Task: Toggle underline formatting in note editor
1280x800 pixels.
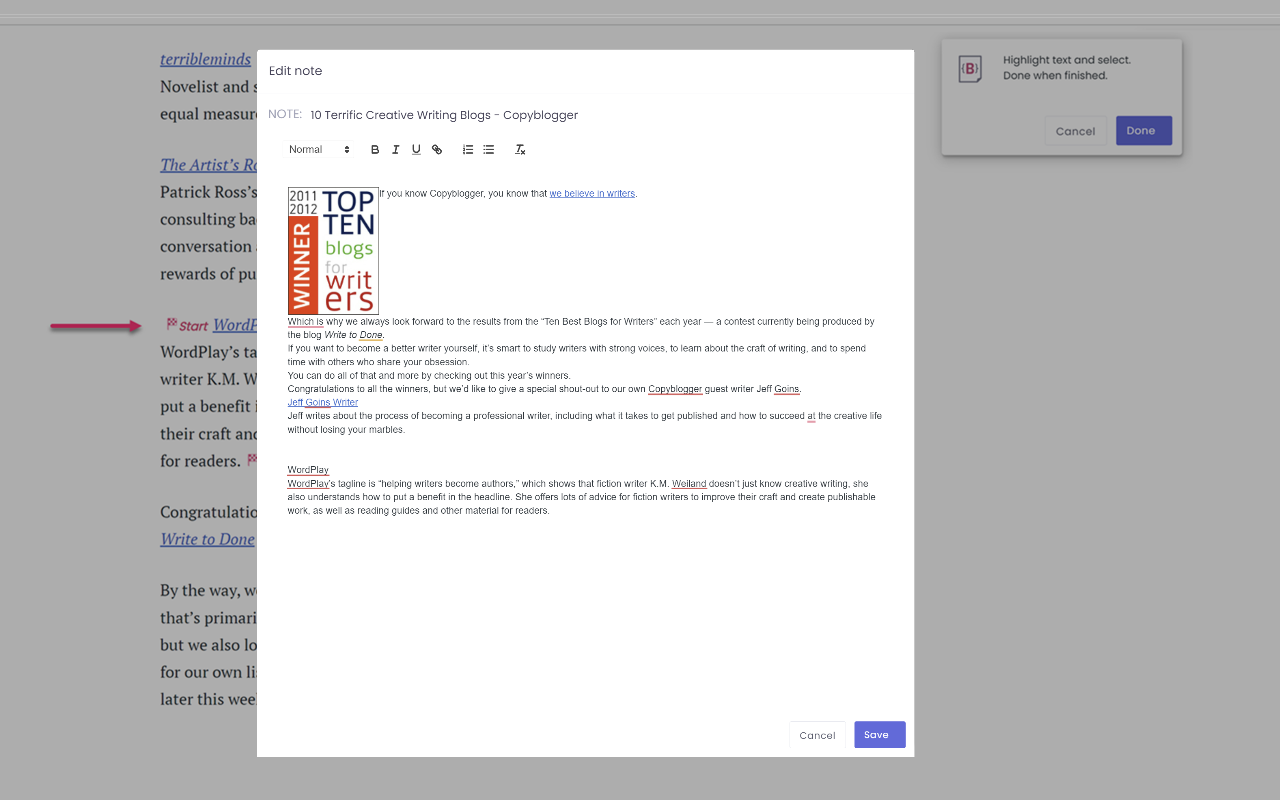Action: pyautogui.click(x=416, y=150)
